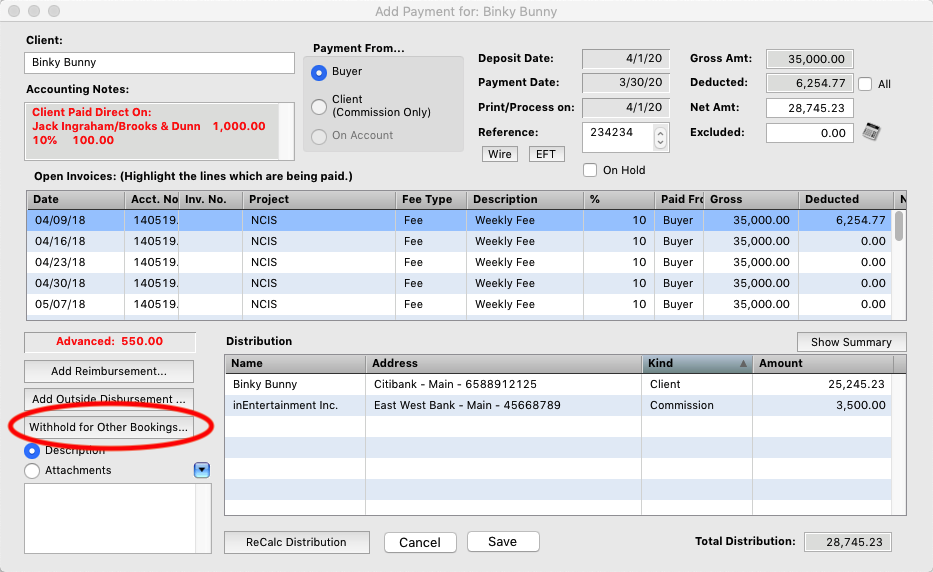
Task: Click the EFT button
Action: (x=546, y=154)
